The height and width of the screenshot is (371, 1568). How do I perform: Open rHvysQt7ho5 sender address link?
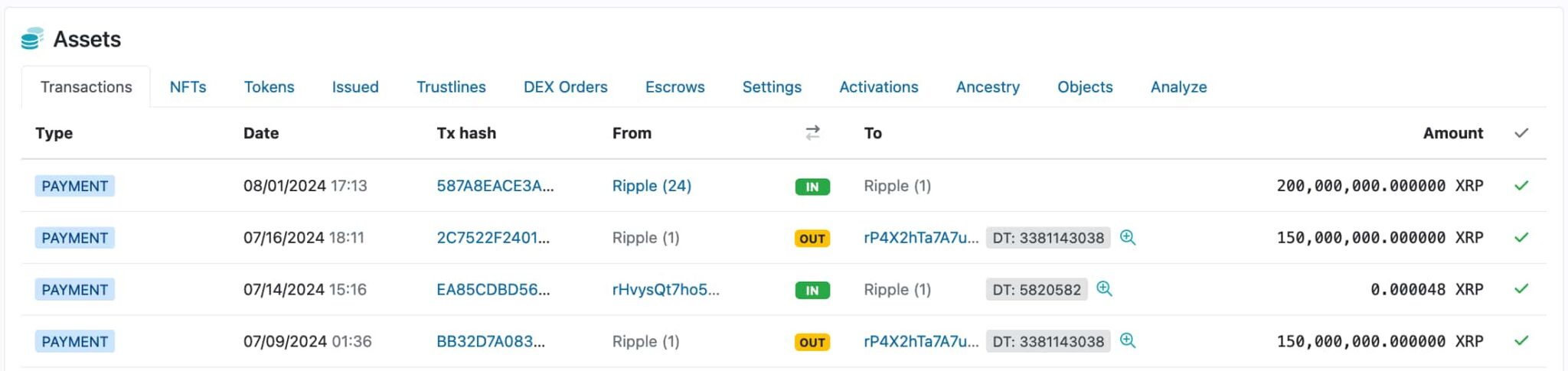665,290
